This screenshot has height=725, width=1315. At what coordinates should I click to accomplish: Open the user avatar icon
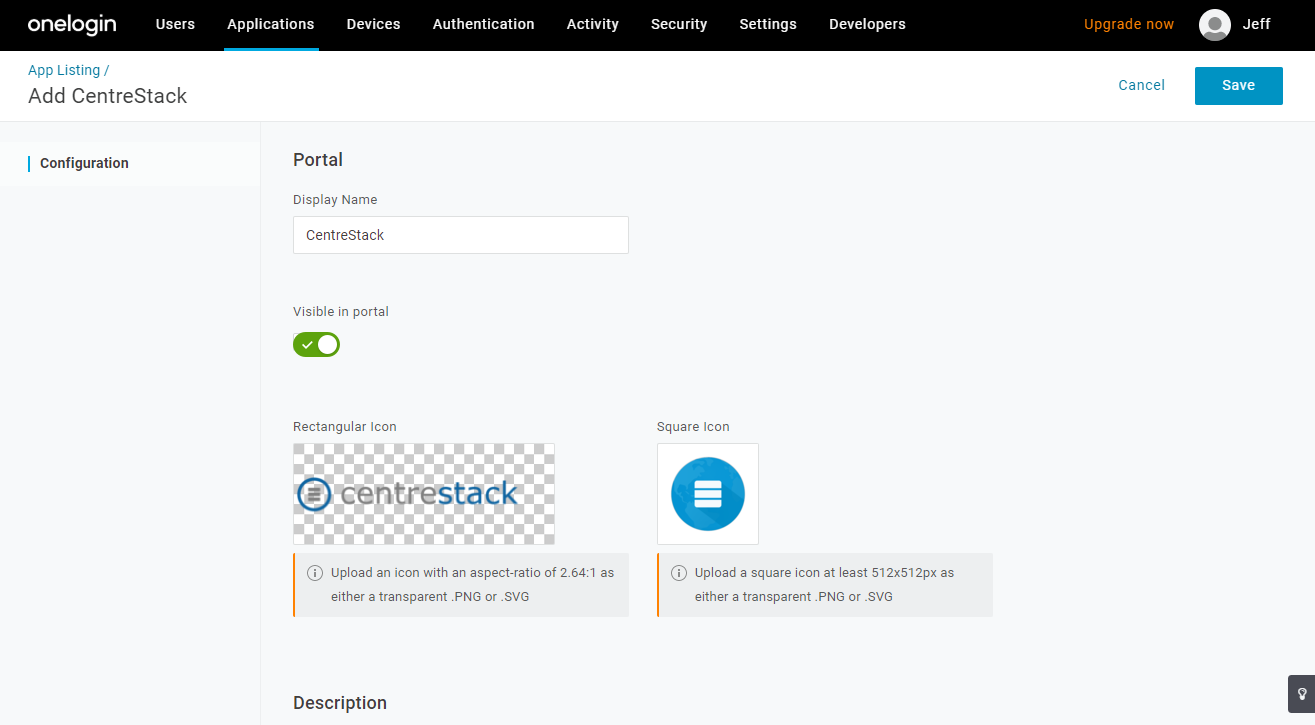1214,25
